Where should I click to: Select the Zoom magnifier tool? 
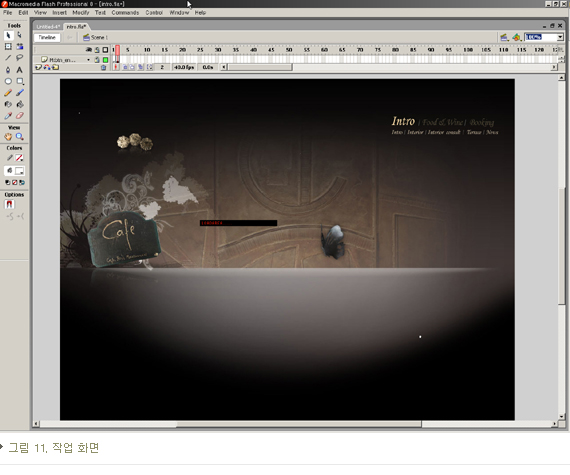[x=20, y=137]
